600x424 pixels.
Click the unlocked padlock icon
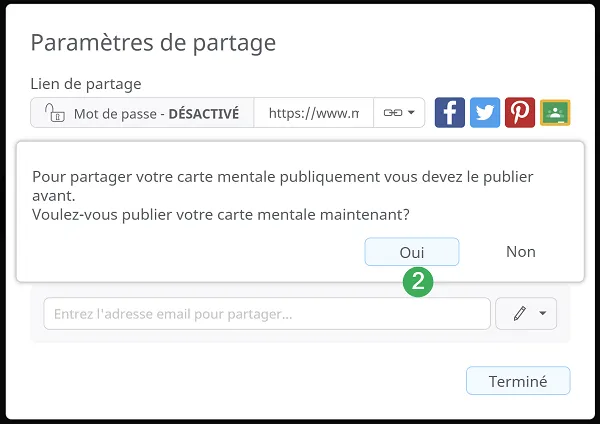click(55, 113)
